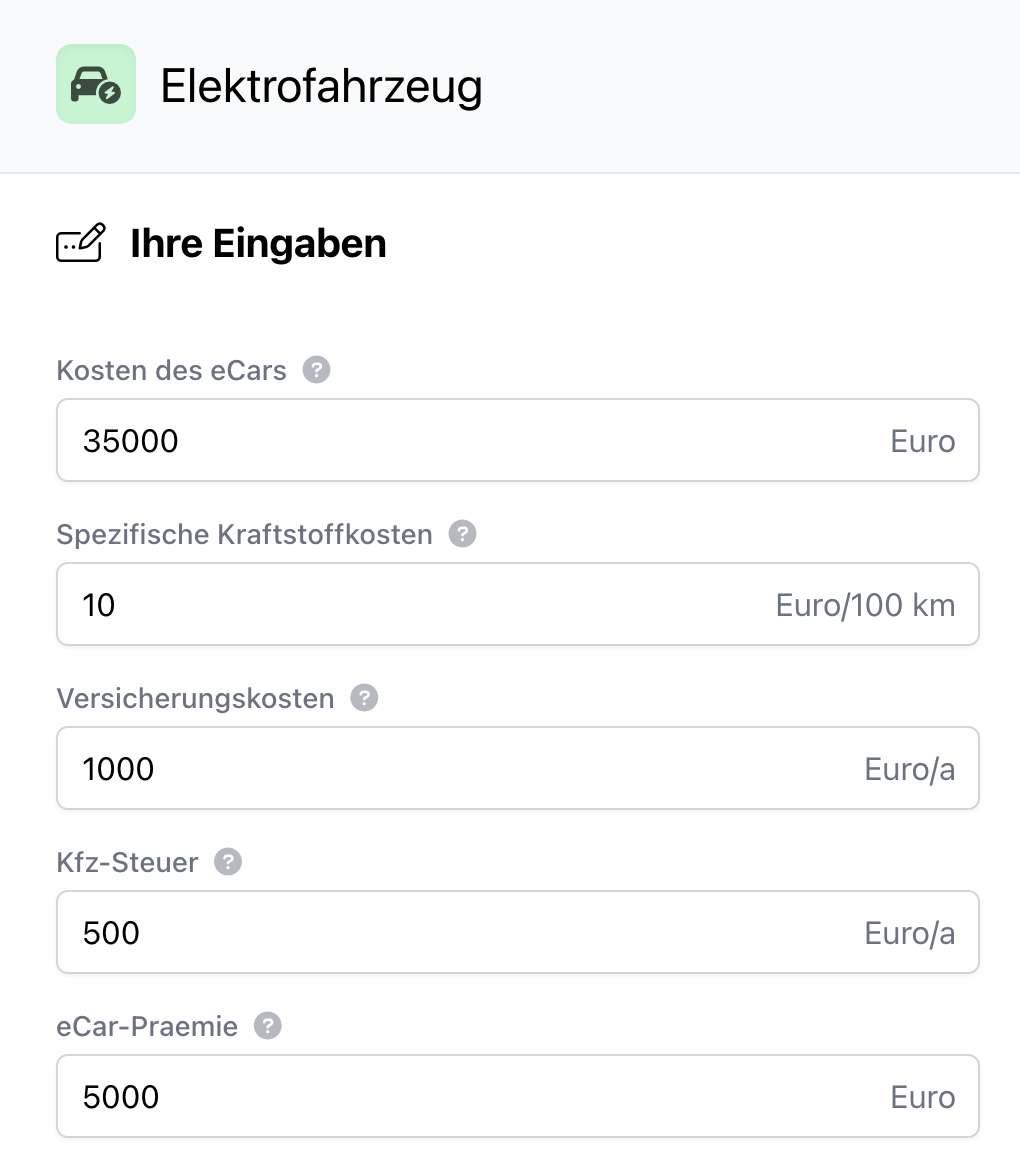Open help for Kosten des eCars
The height and width of the screenshot is (1158, 1020).
[316, 370]
